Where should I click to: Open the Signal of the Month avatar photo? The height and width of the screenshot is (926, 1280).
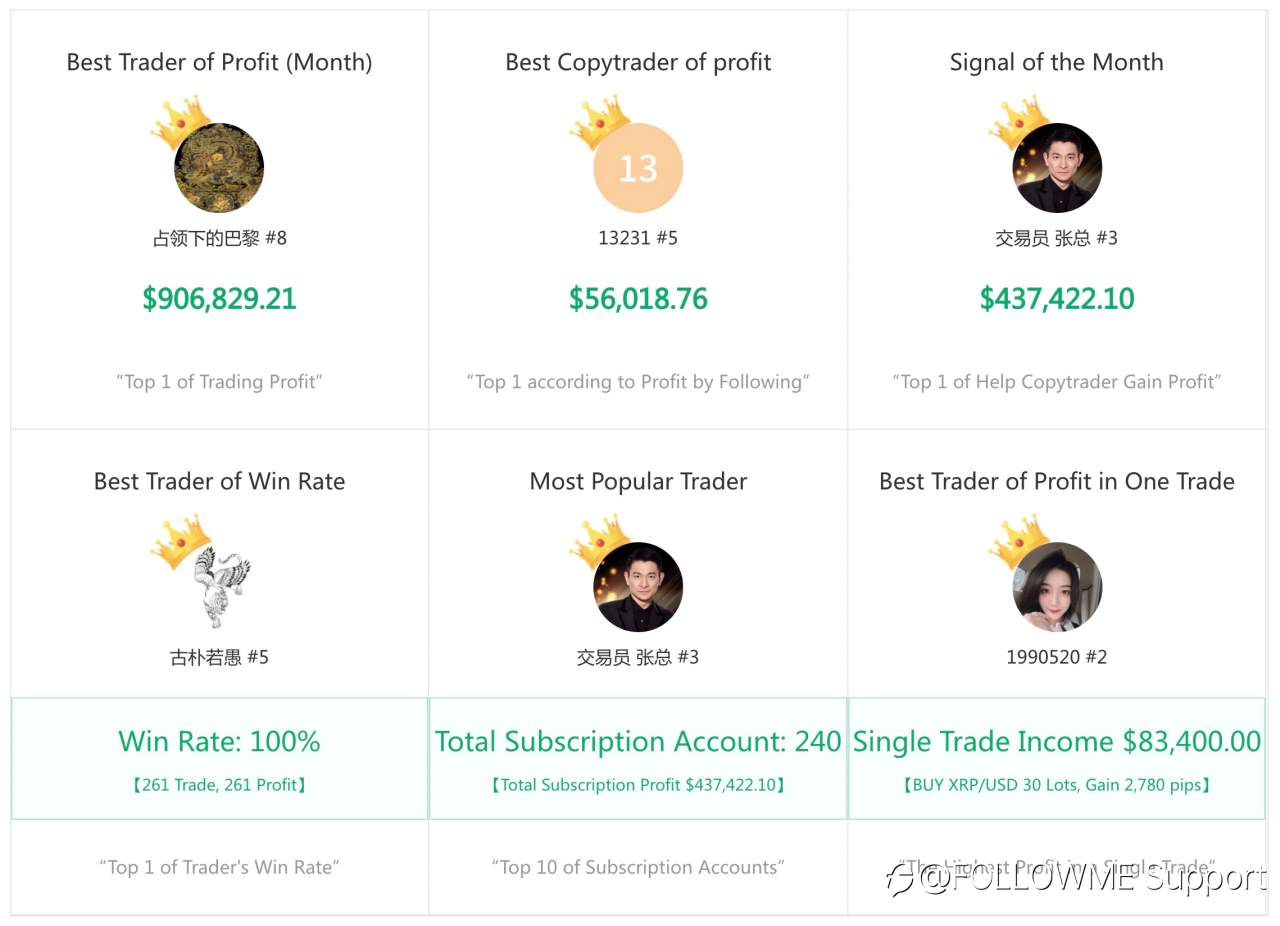[x=1057, y=168]
